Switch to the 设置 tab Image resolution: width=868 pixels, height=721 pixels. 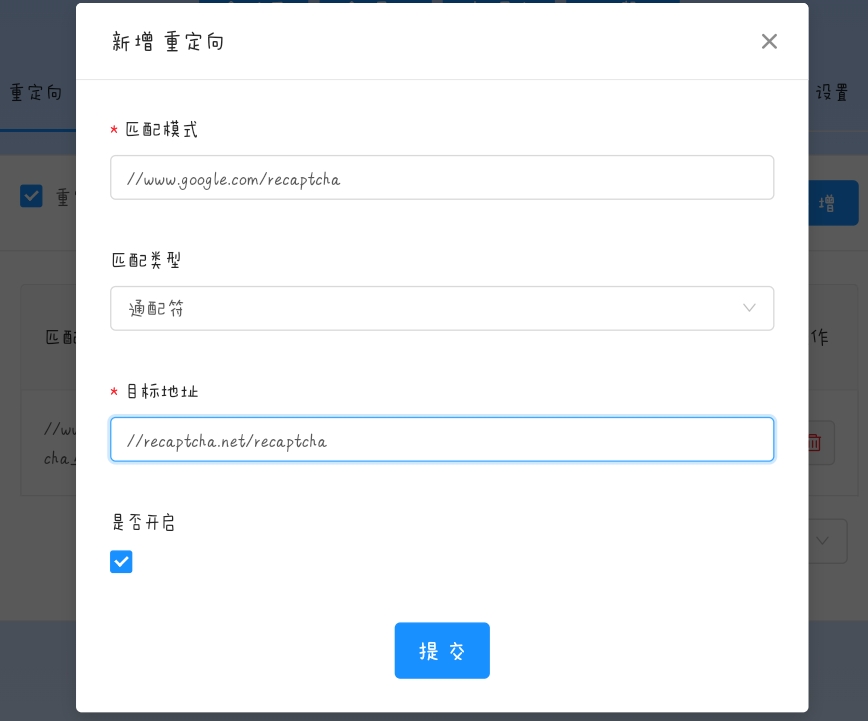[x=832, y=93]
